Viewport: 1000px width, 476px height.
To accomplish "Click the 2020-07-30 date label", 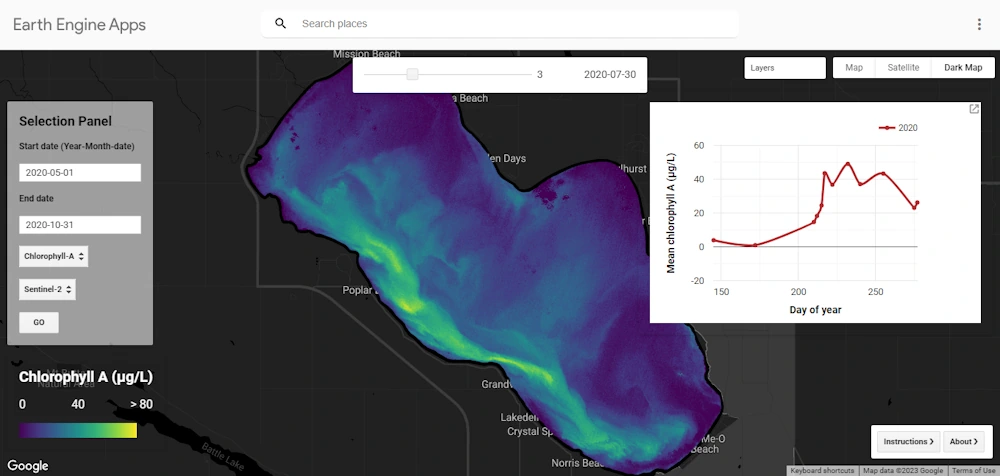I will tap(610, 75).
